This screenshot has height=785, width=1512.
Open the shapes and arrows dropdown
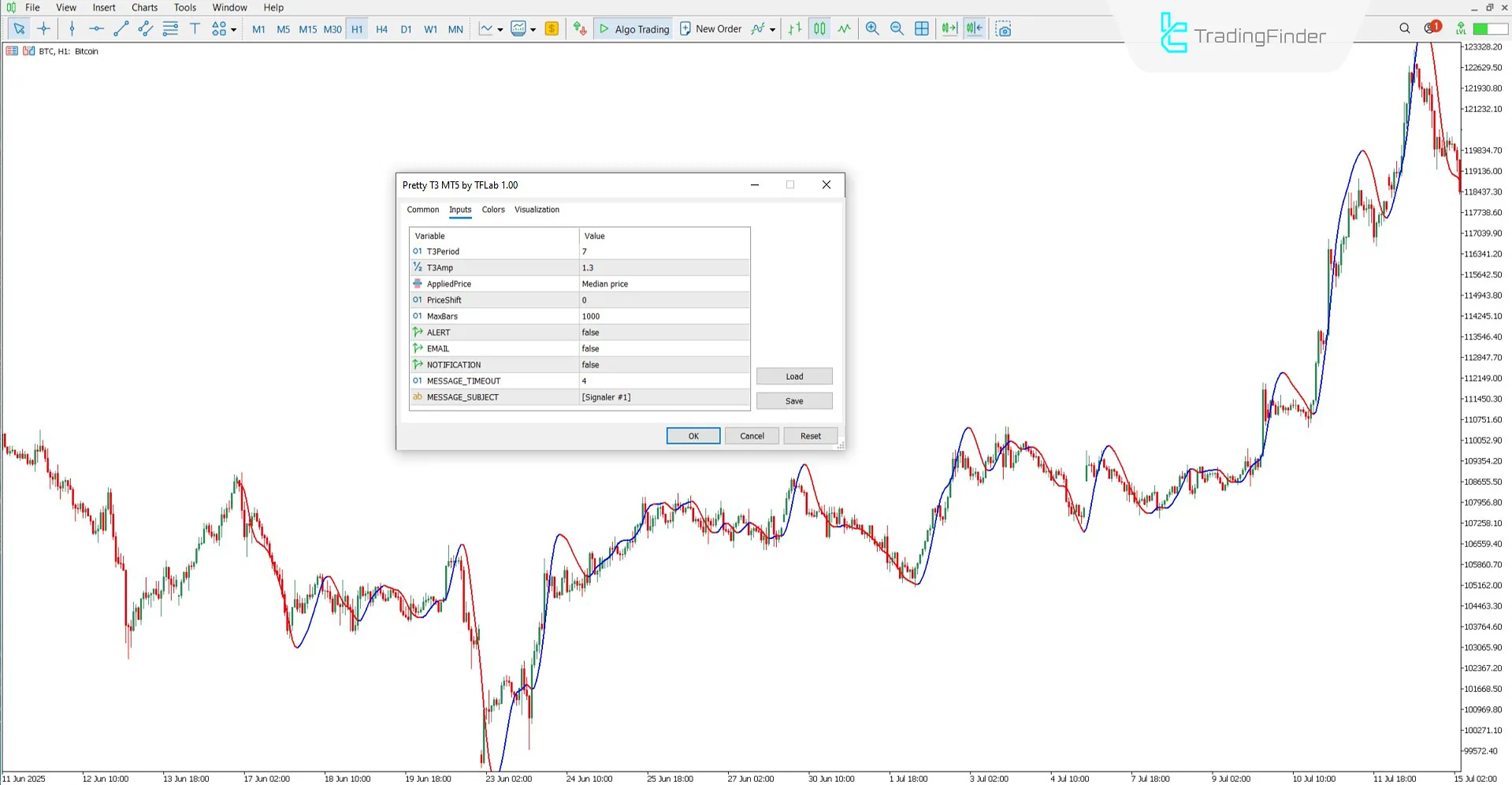pos(233,28)
